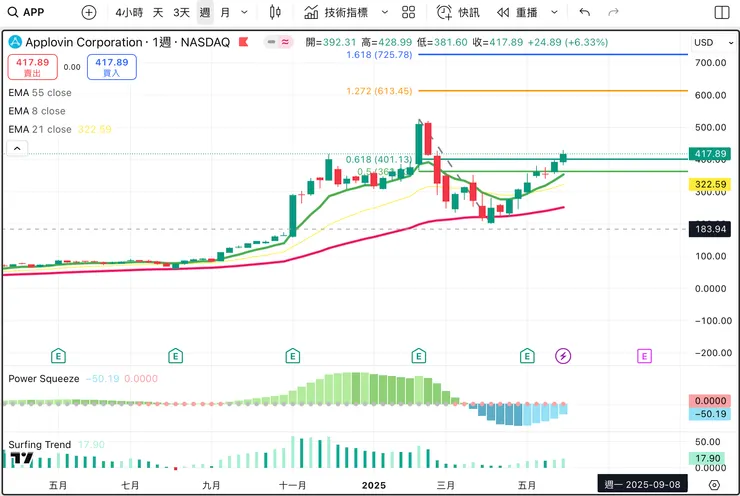Screen dimensions: 740x496
Task: Select the 3天 timeframe
Action: (181, 12)
